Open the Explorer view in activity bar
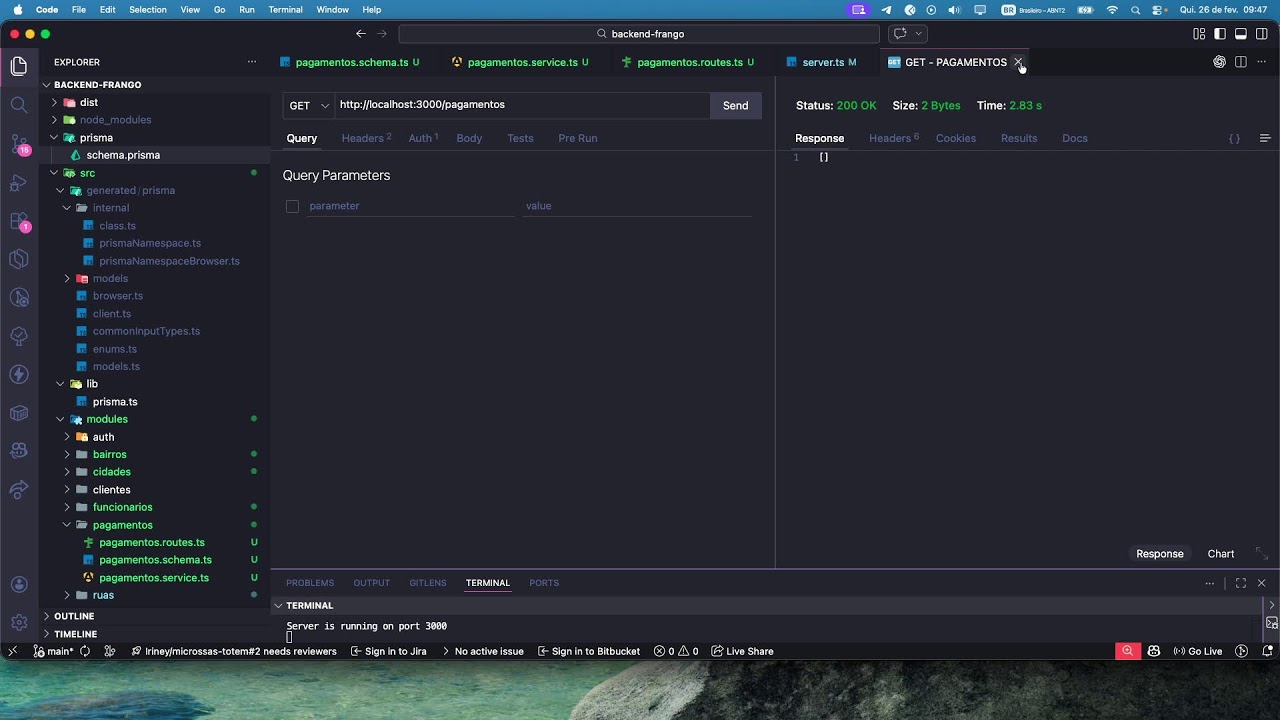The width and height of the screenshot is (1280, 720). pyautogui.click(x=19, y=67)
